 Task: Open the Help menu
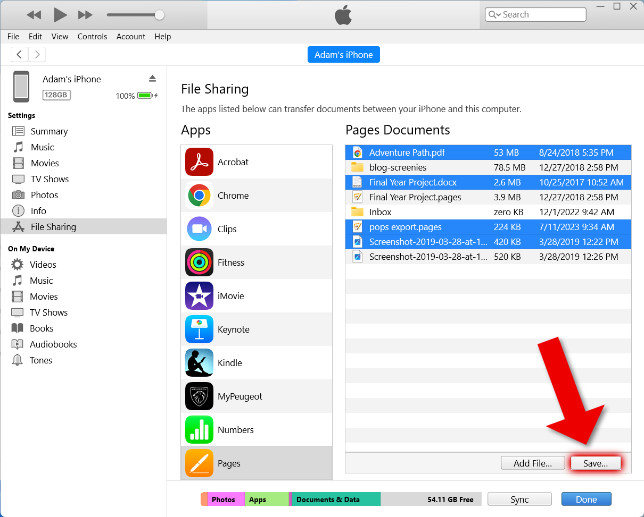(x=163, y=37)
